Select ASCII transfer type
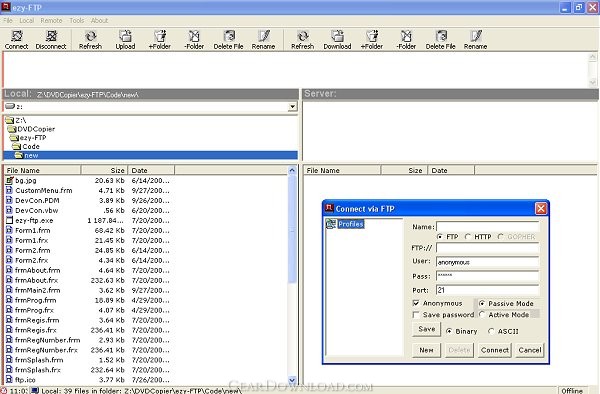The width and height of the screenshot is (600, 394). (491, 331)
